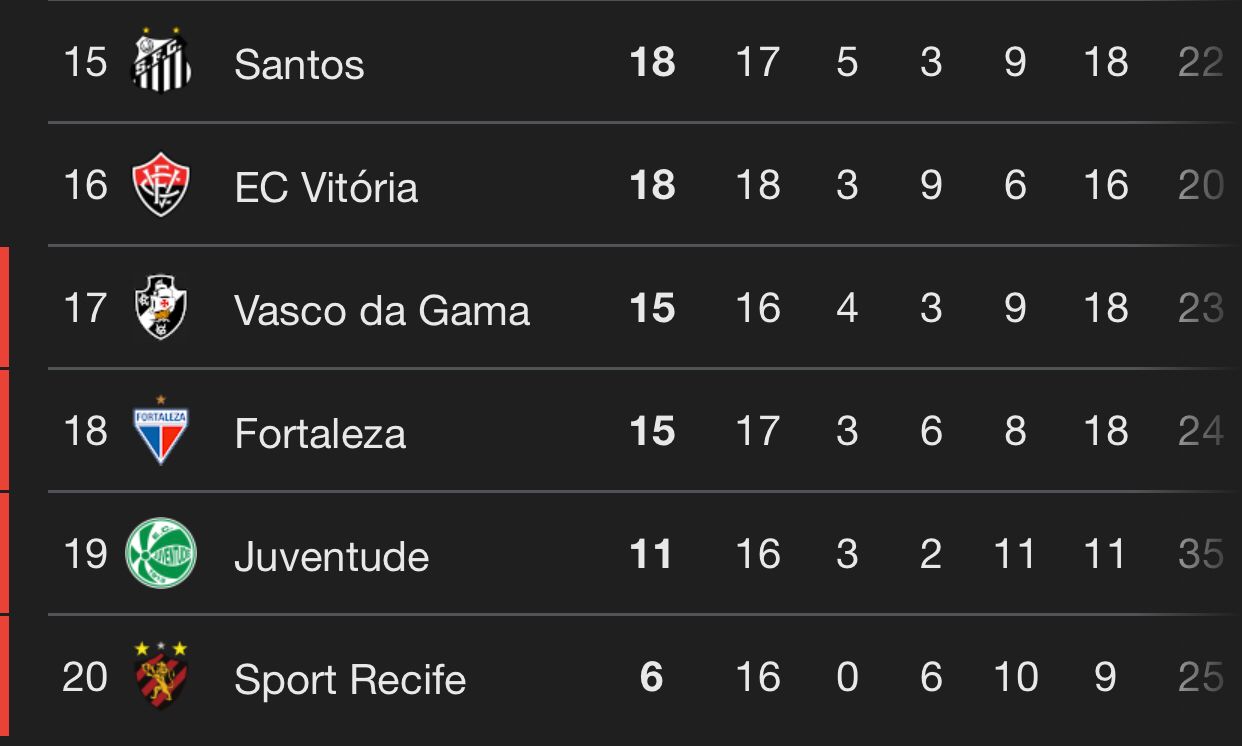Viewport: 1242px width, 746px height.
Task: View the Juventude team details
Action: [x=331, y=557]
